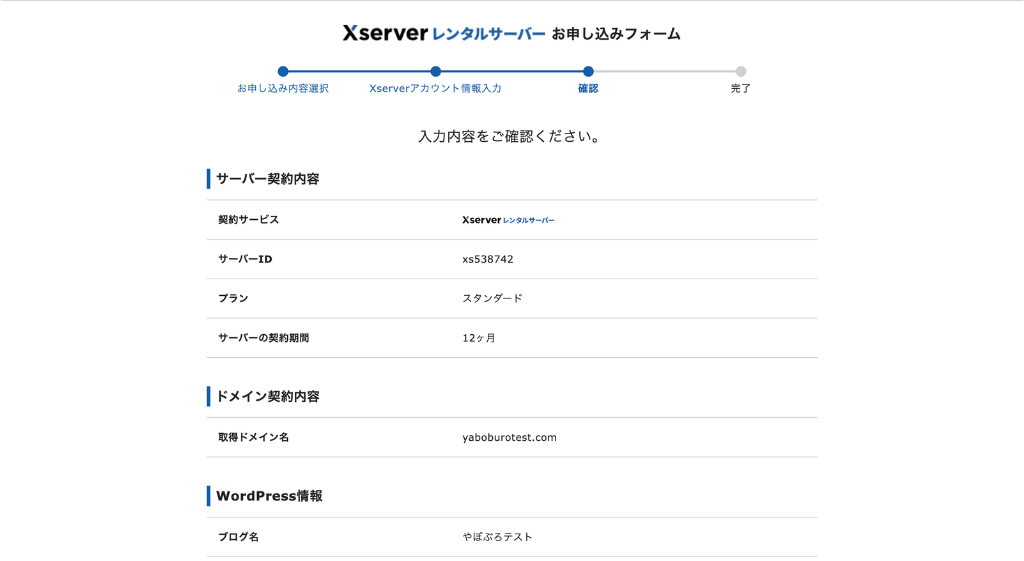The width and height of the screenshot is (1024, 561).
Task: Select the お申し込み内容選択 step label
Action: (283, 88)
